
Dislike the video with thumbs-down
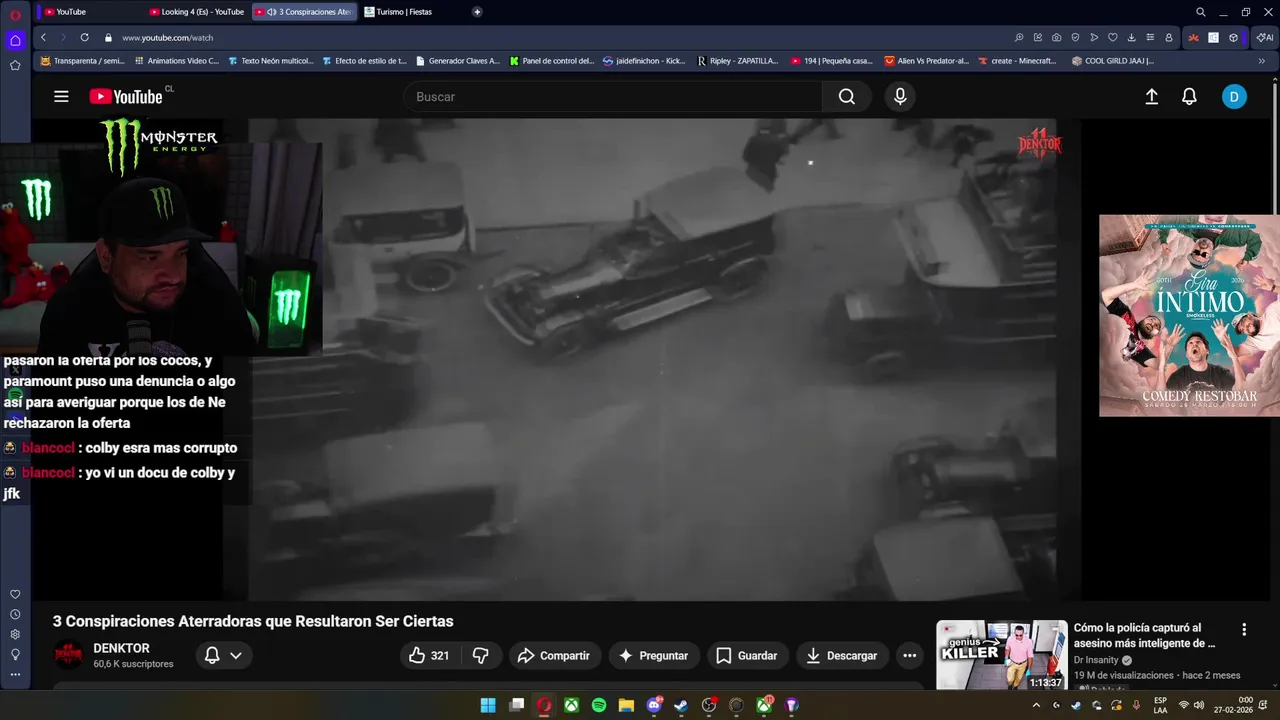point(481,655)
